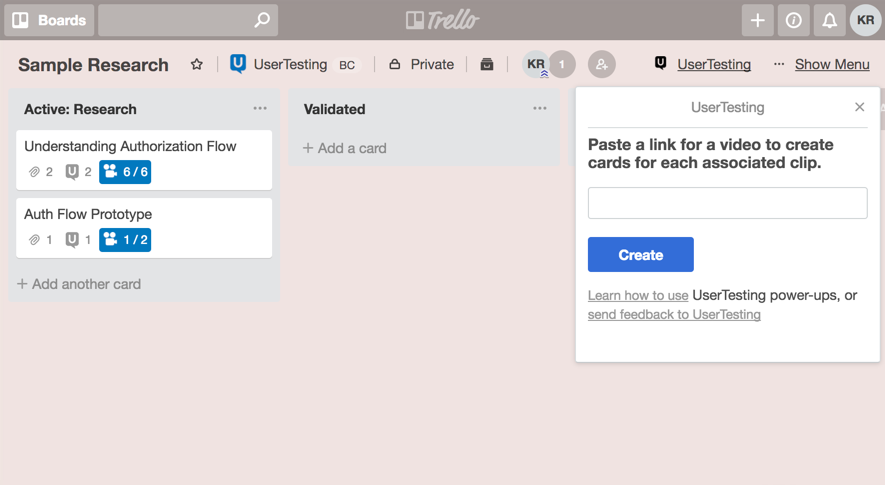Click the 1/2 video clips badge
The image size is (885, 485).
(x=125, y=239)
